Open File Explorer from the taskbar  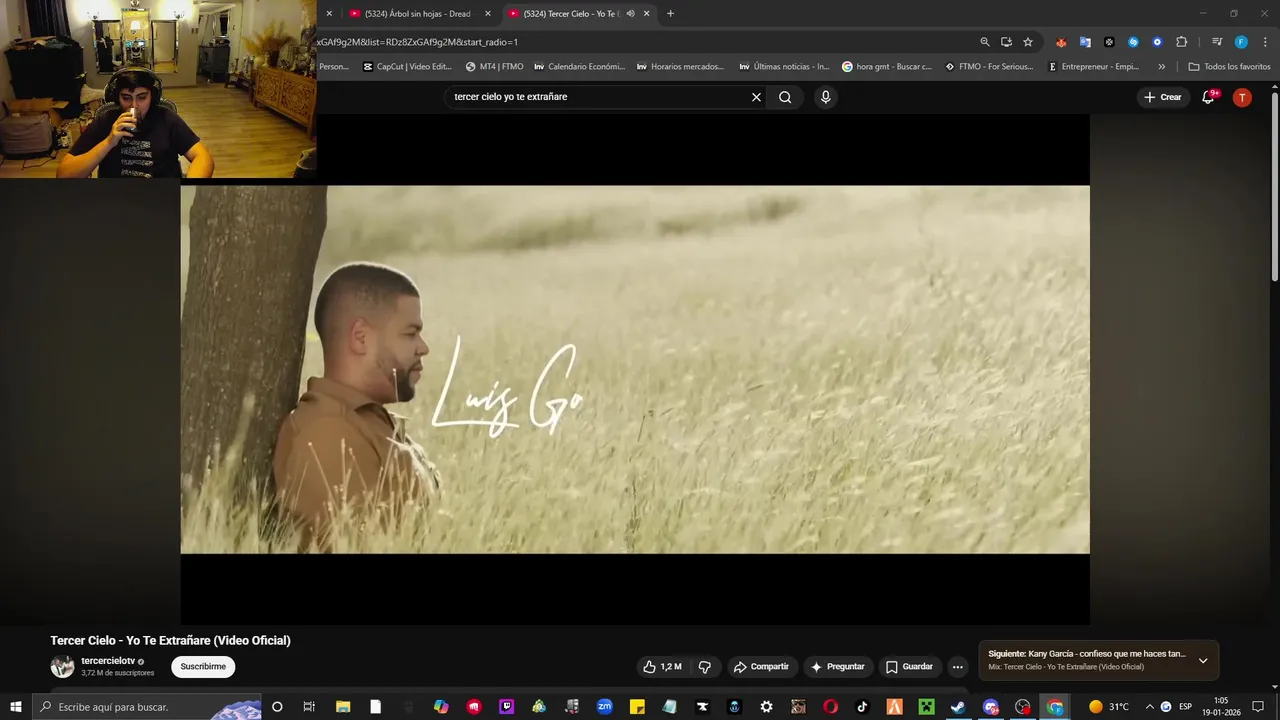[343, 707]
